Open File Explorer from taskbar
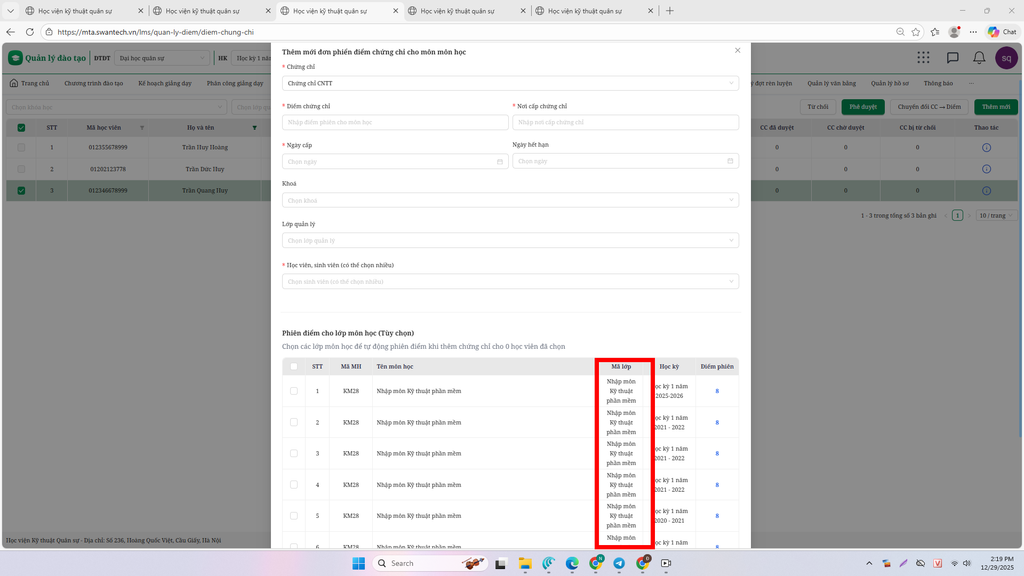 pyautogui.click(x=525, y=563)
